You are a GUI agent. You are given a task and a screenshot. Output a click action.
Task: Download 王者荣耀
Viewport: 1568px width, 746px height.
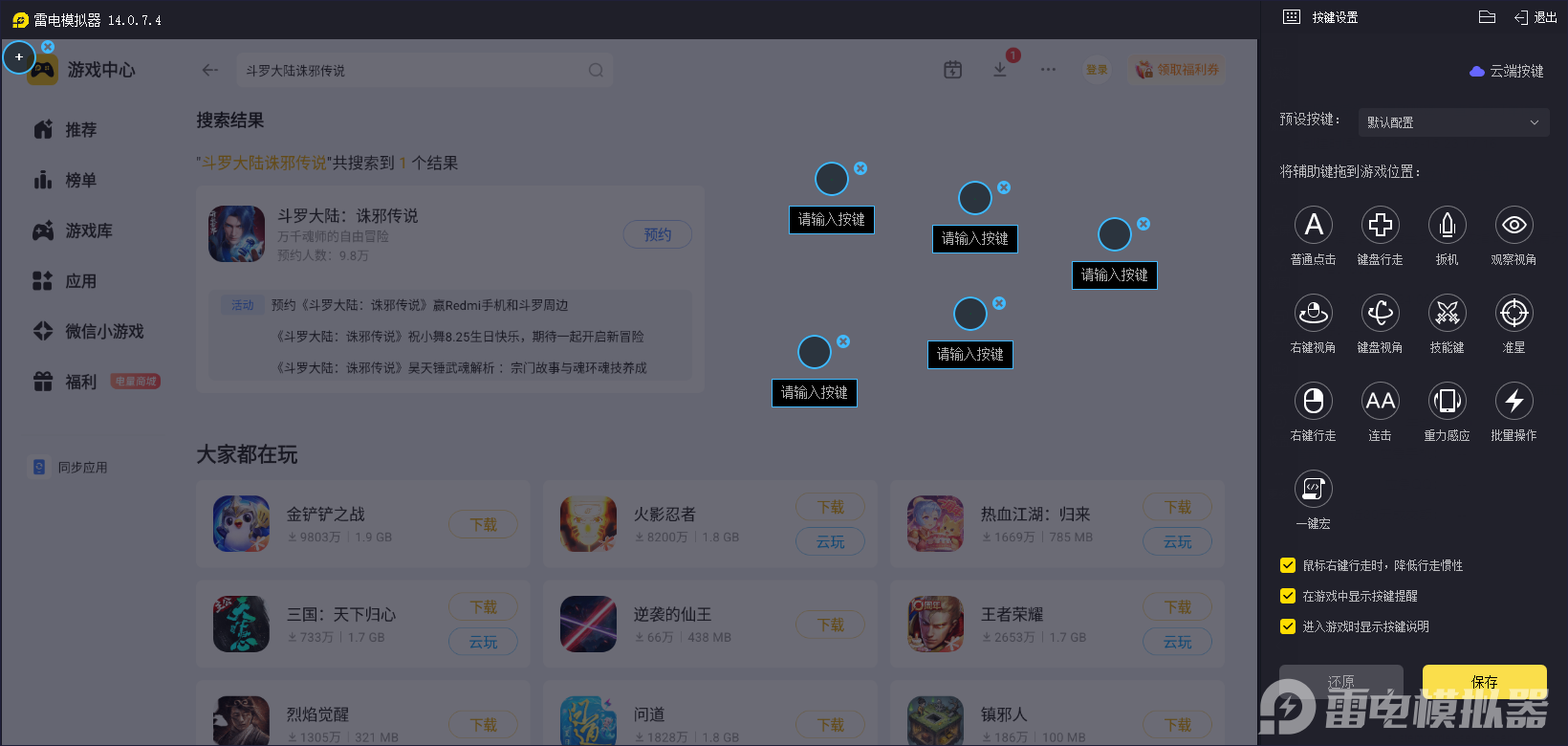[1178, 607]
